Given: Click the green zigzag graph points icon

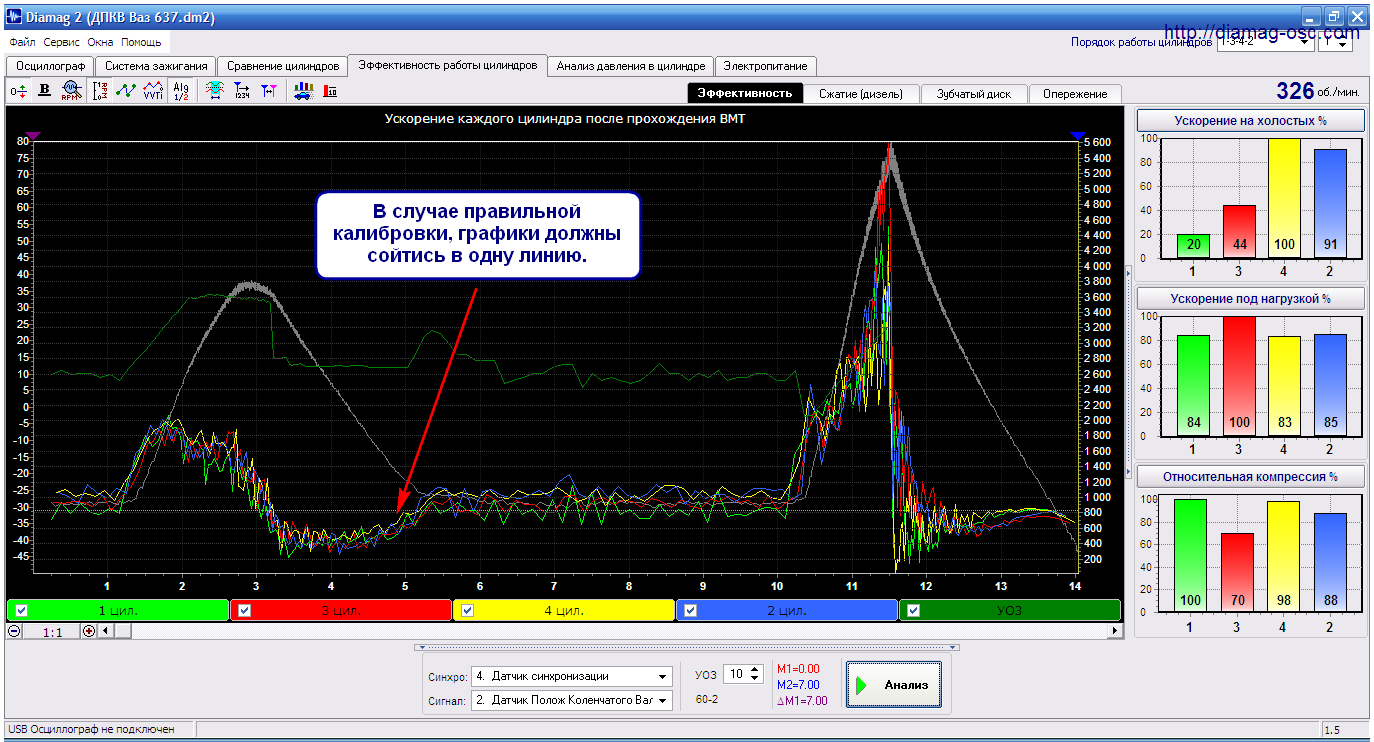Looking at the screenshot, I should click(126, 91).
